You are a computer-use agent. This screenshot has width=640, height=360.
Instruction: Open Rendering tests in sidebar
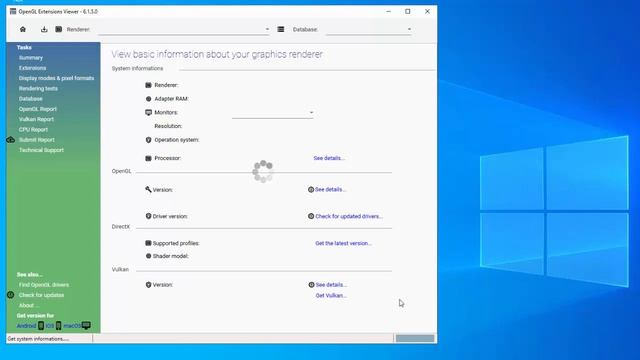tap(38, 89)
